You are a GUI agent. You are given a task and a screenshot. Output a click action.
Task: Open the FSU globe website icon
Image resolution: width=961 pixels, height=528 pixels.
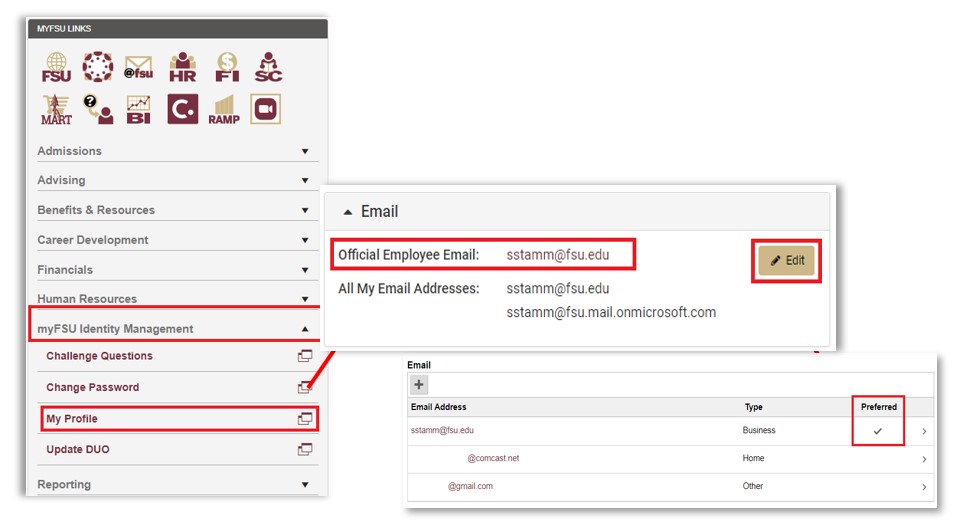(x=57, y=66)
